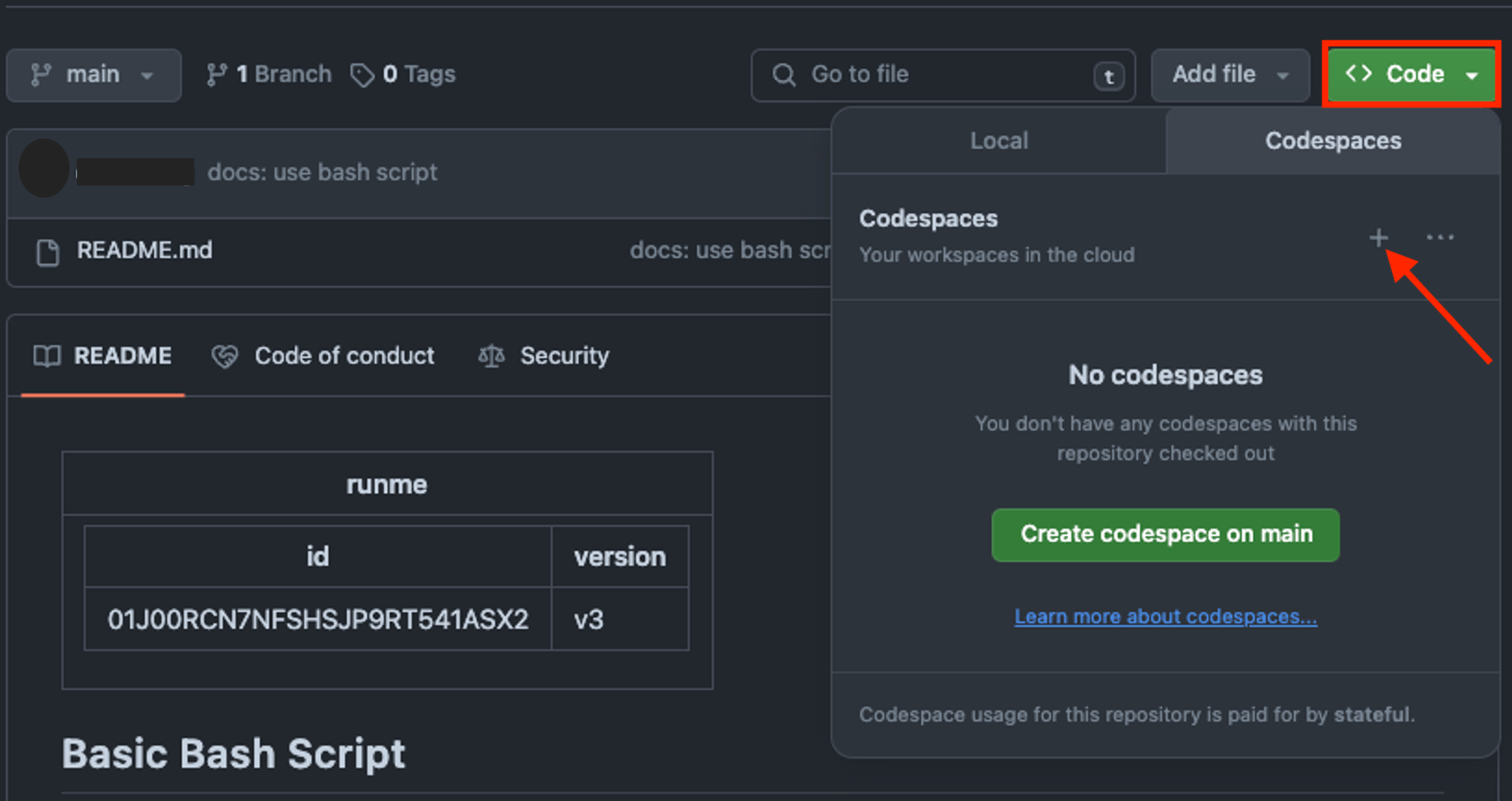The height and width of the screenshot is (801, 1512).
Task: Open a new codespace with the plus icon
Action: [1377, 238]
